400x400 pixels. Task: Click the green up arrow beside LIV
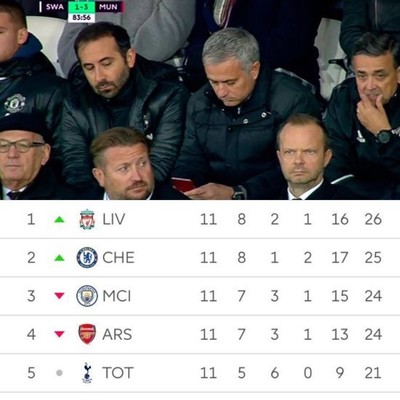(x=59, y=219)
